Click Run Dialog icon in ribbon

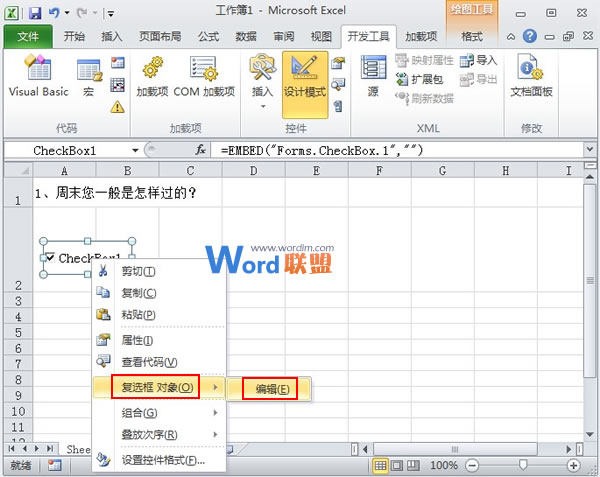338,106
